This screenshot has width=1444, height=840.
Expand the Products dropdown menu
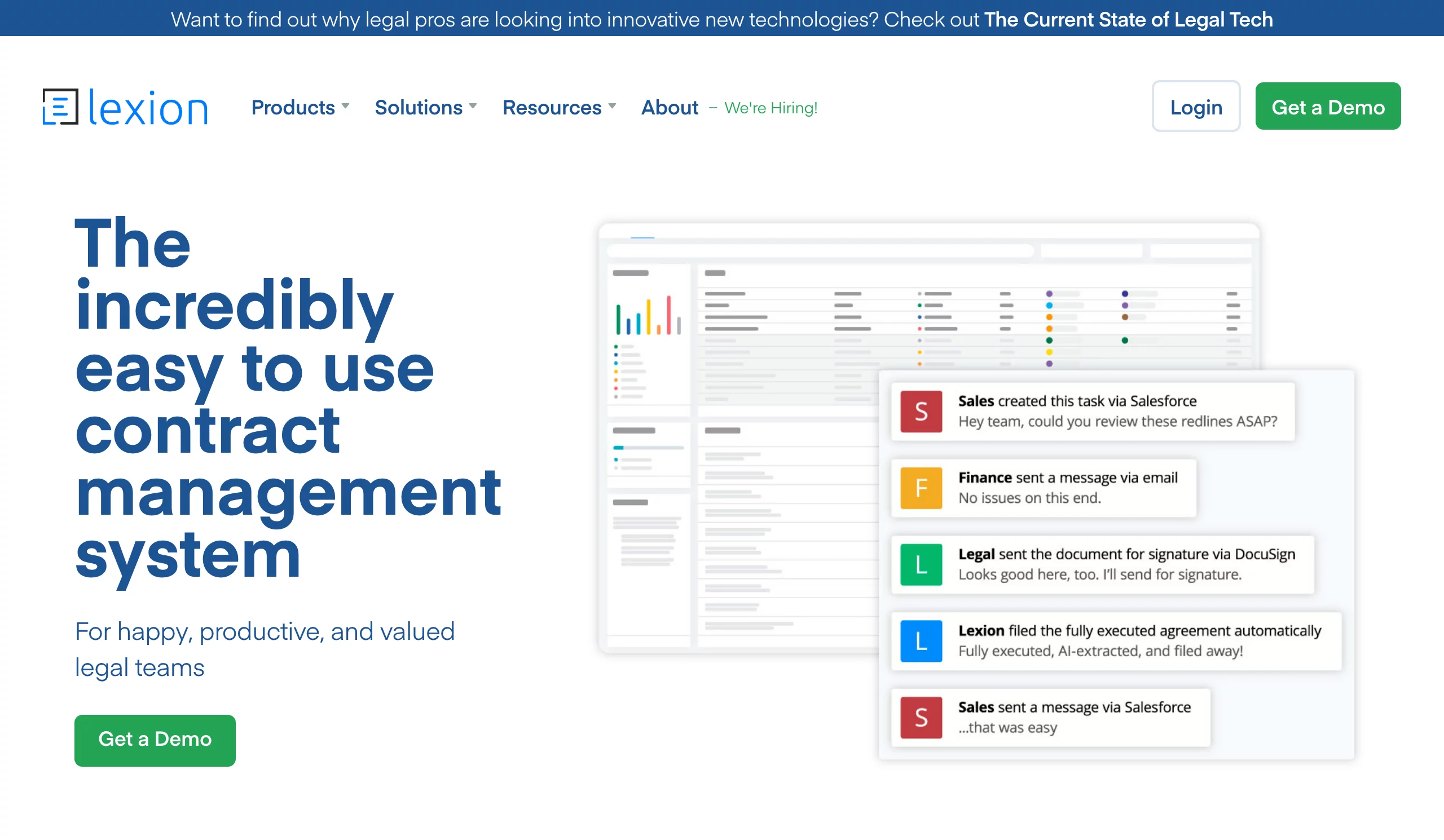coord(300,107)
